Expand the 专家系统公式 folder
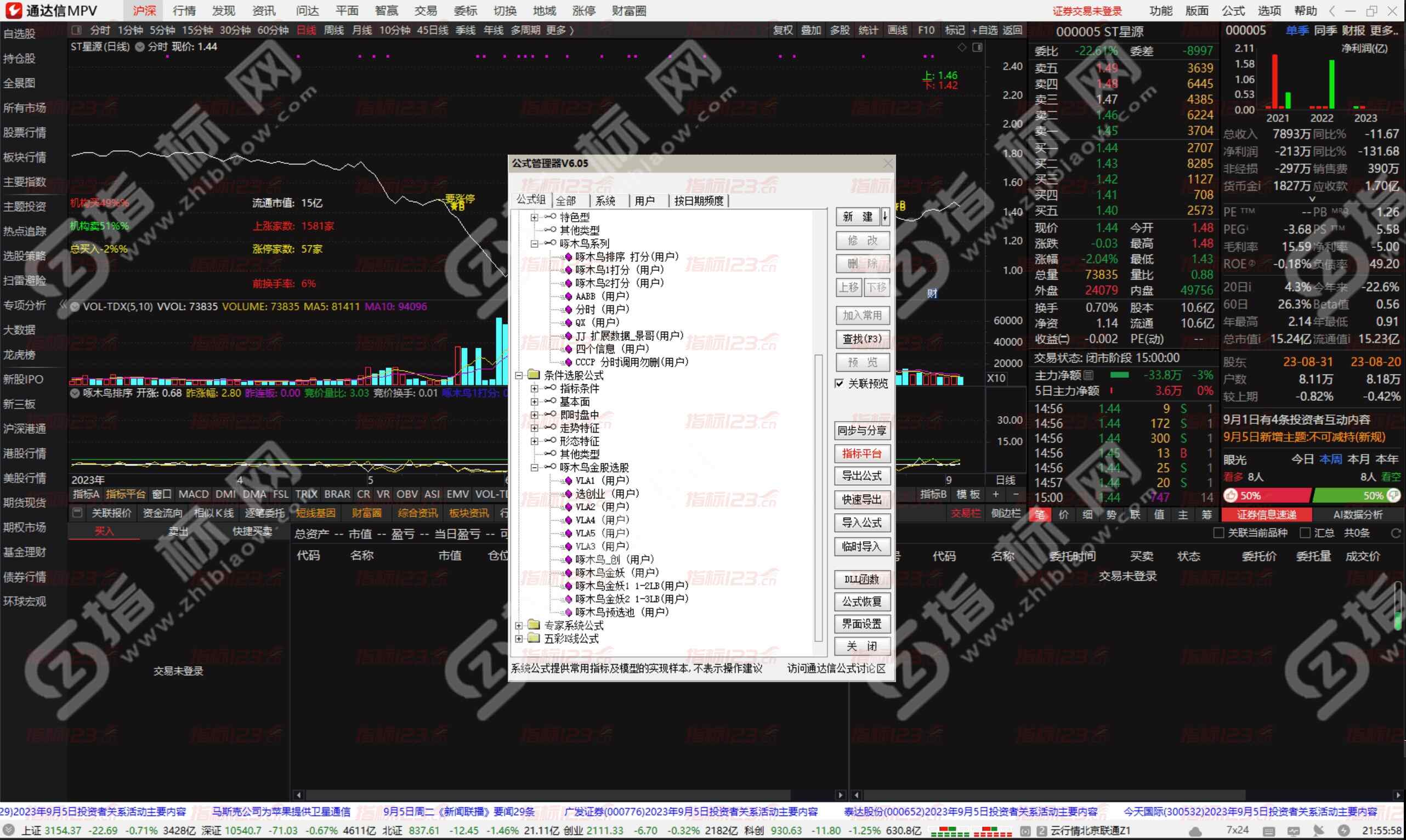Screen dimensions: 1406x840 point(519,626)
